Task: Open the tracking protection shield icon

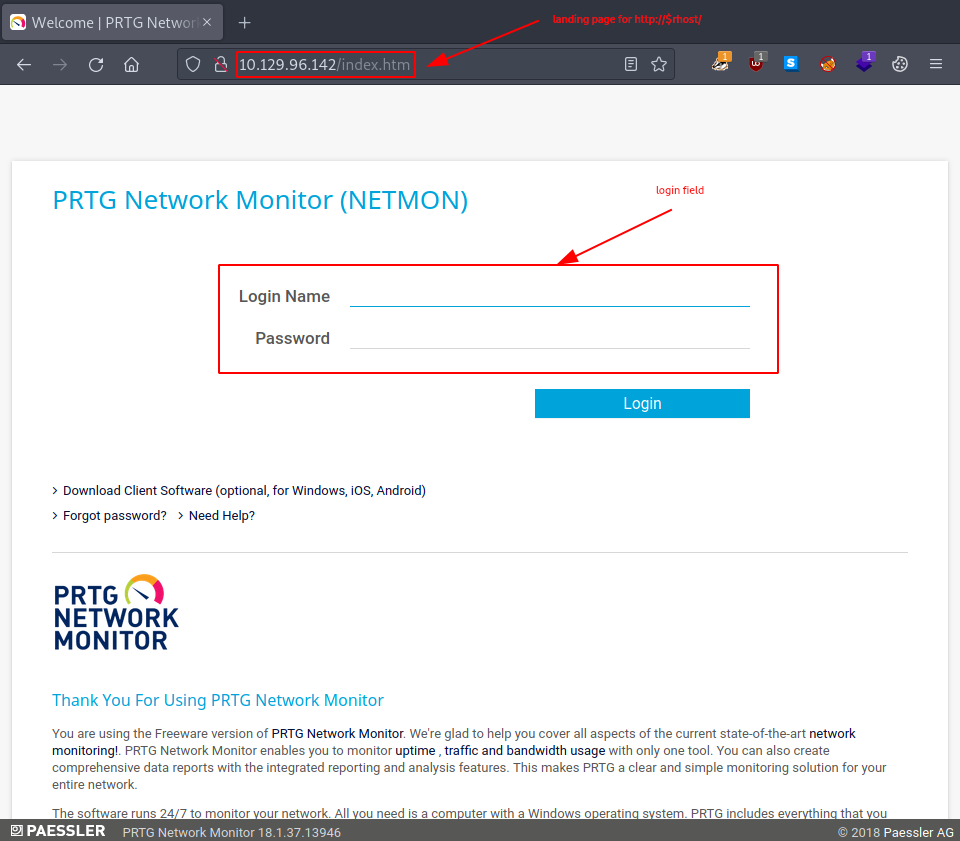Action: [194, 64]
